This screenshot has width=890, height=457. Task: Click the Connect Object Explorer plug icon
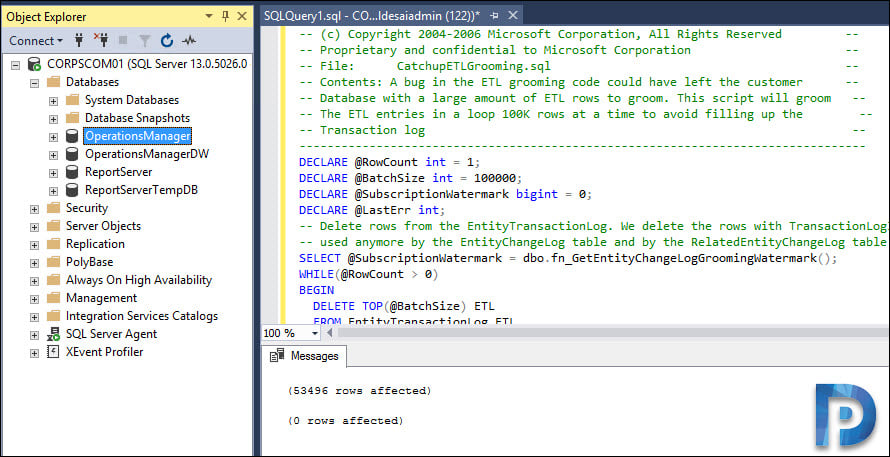79,40
